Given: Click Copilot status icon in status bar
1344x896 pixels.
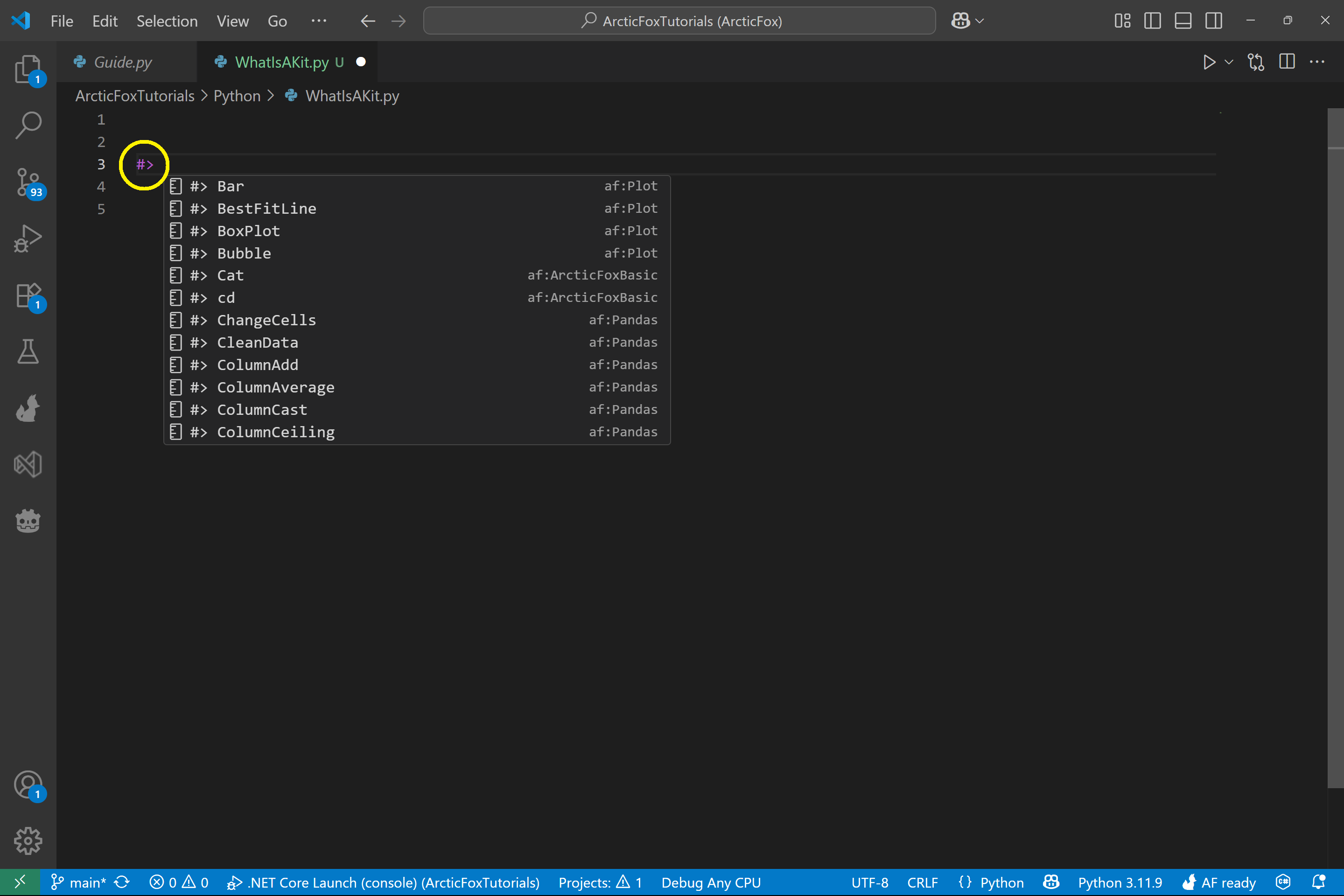Looking at the screenshot, I should point(1051,882).
